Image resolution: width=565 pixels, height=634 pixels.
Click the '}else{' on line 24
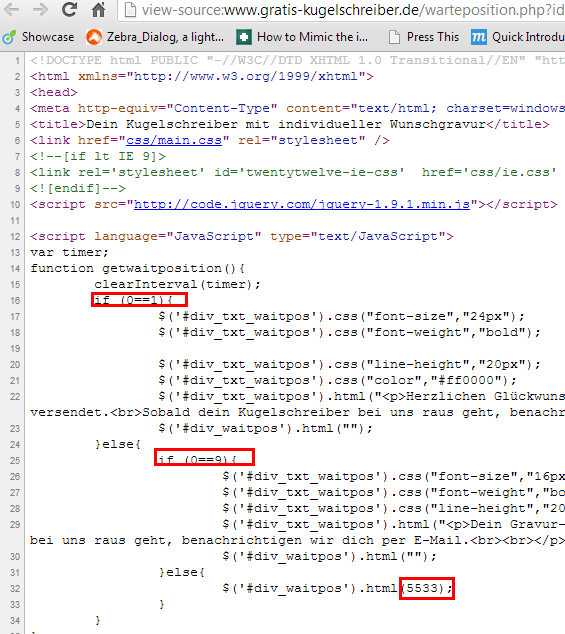point(118,444)
